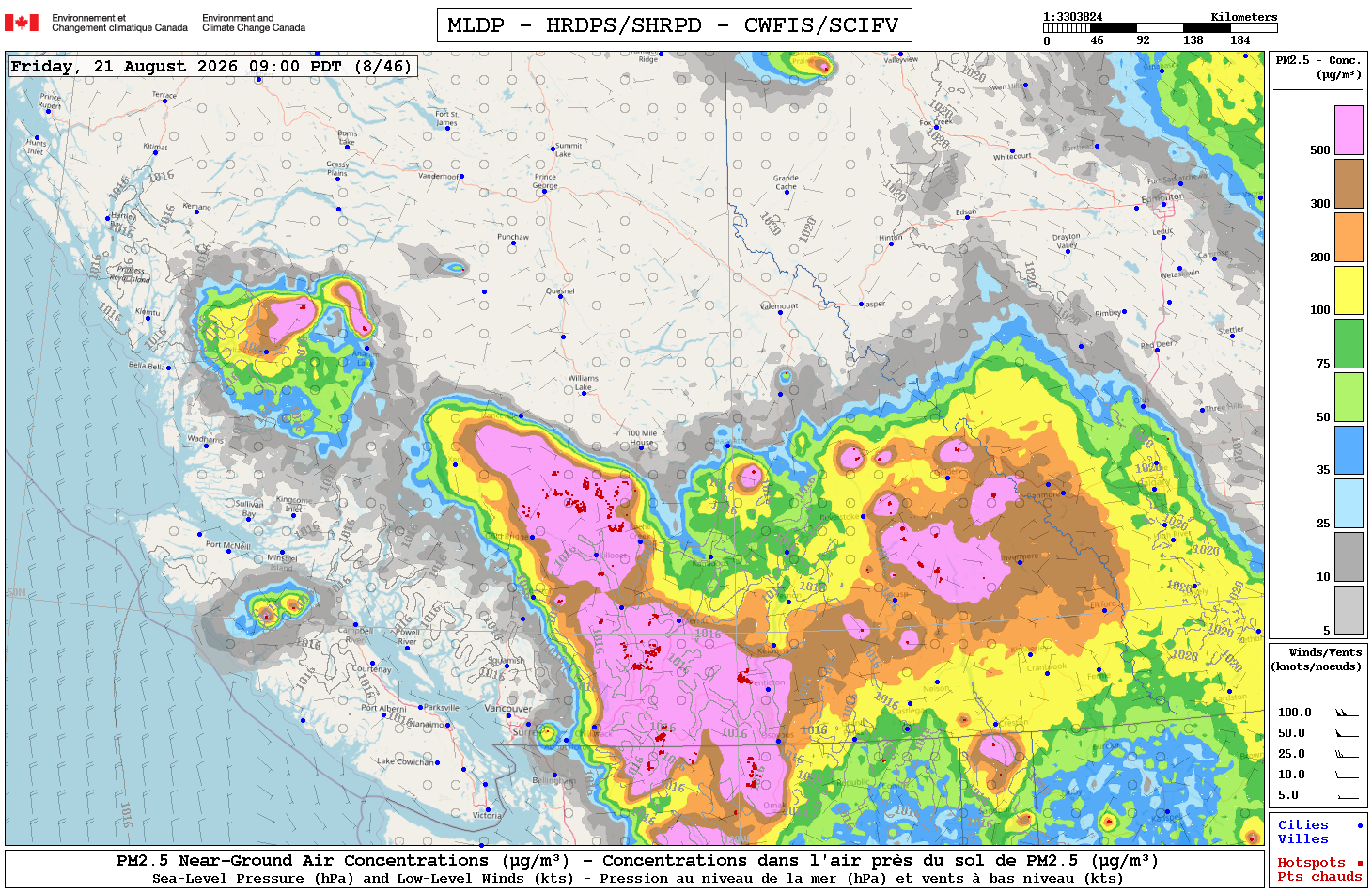Click the 5.0 knots wind barb symbol
The height and width of the screenshot is (893, 1372).
pyautogui.click(x=1347, y=796)
